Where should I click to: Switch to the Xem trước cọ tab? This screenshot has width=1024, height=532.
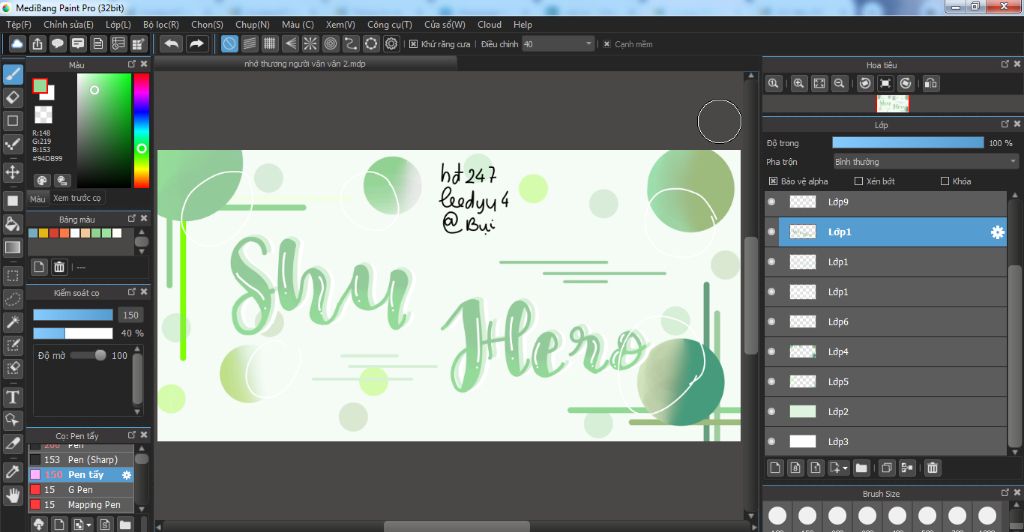pos(77,199)
